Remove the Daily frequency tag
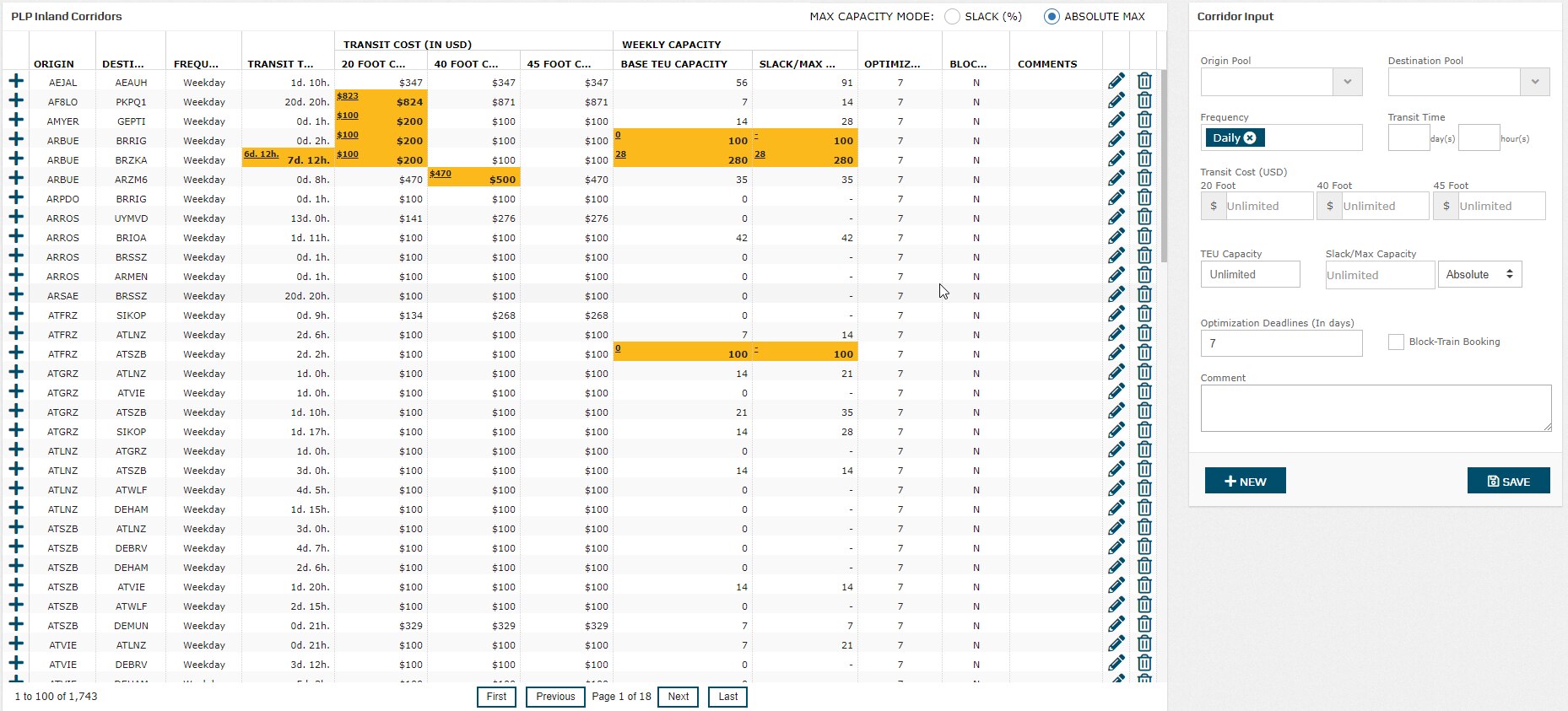1568x711 pixels. (1250, 138)
